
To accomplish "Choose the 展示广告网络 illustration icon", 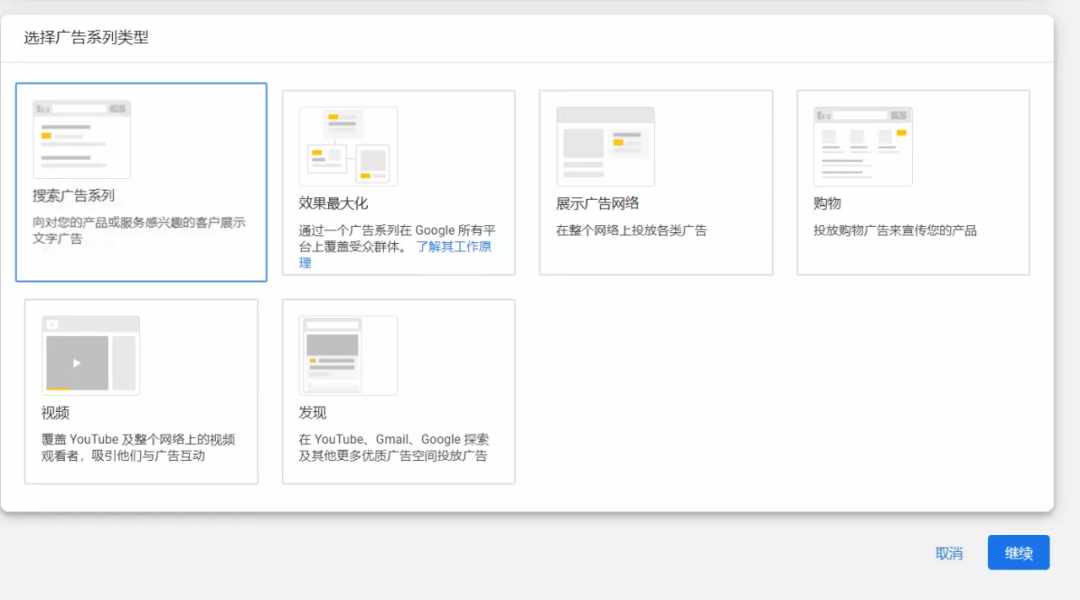I will click(x=605, y=146).
